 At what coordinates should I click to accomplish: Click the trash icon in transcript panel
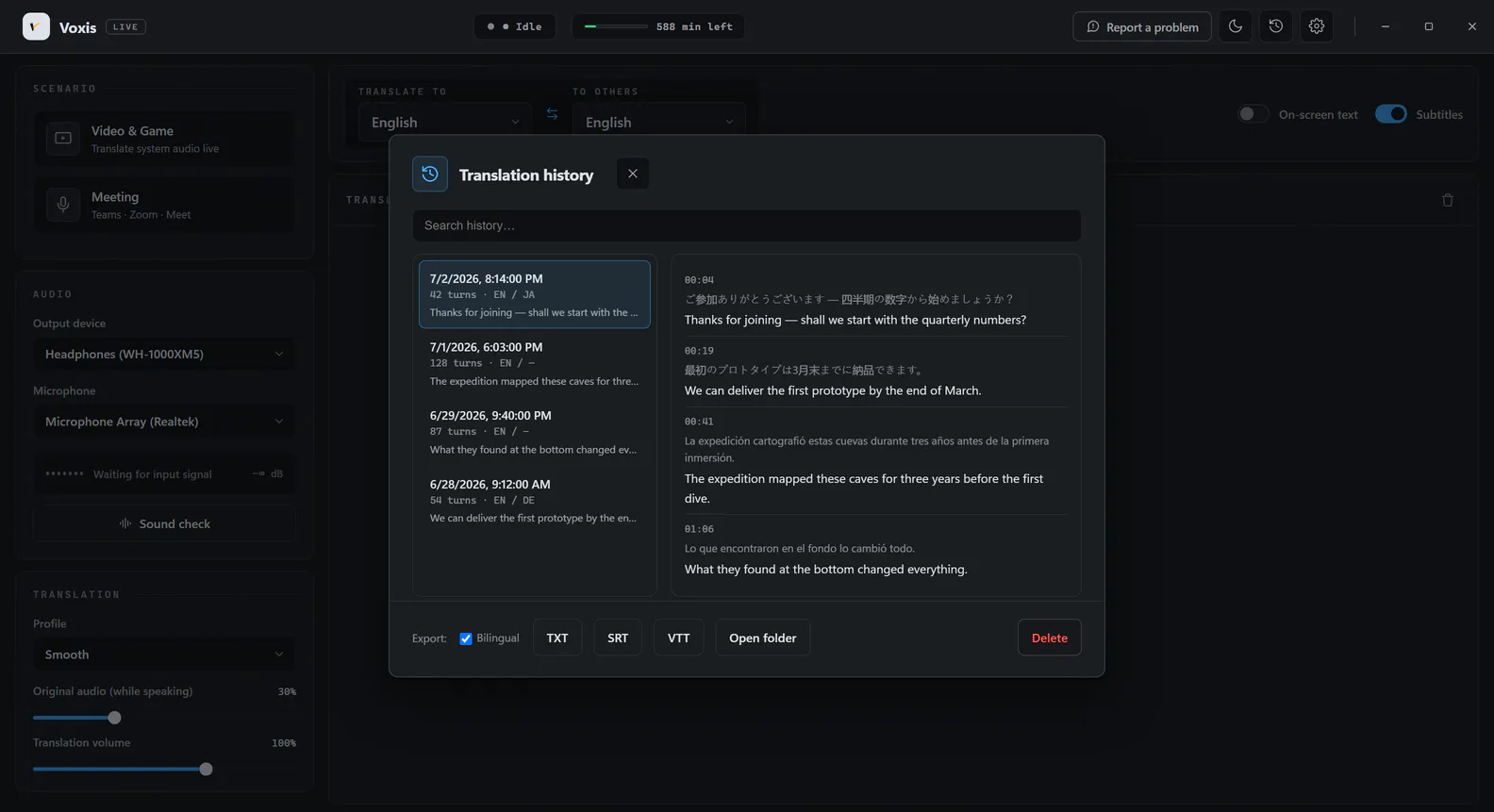1447,200
